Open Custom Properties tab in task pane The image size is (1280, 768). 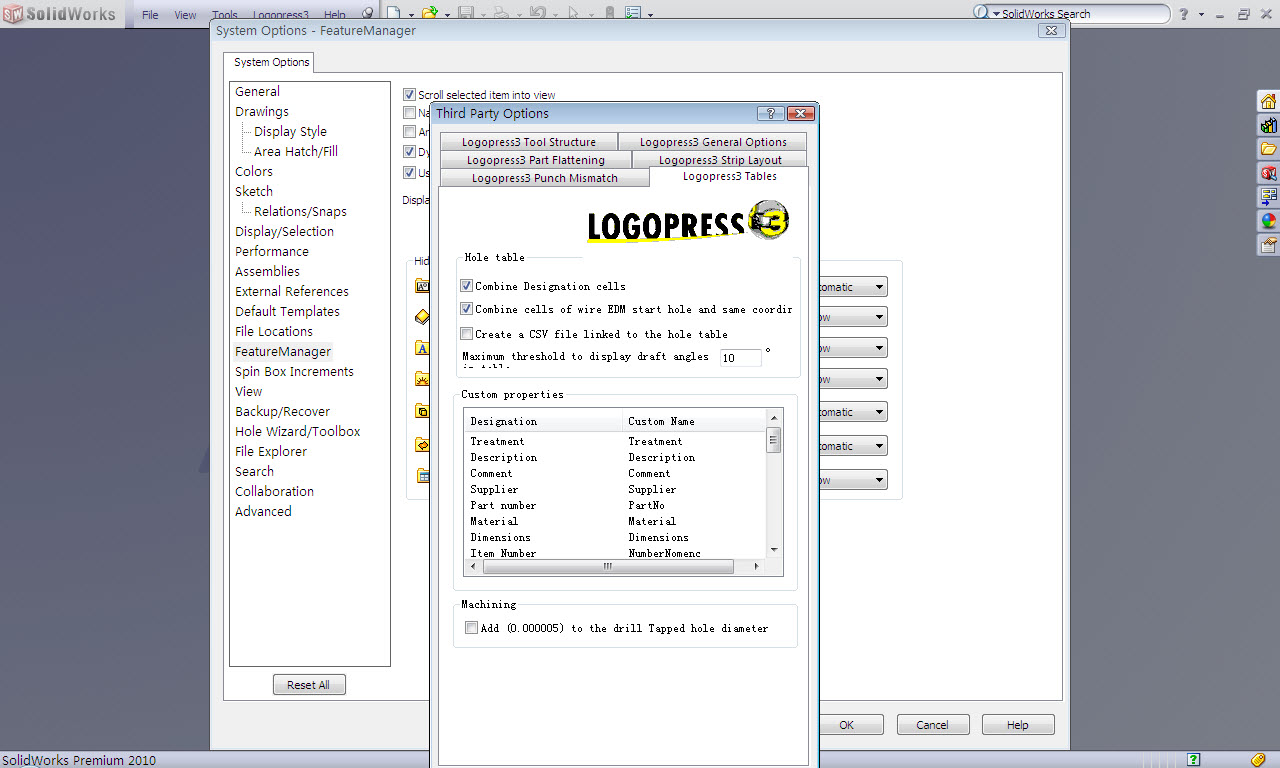pos(1268,245)
